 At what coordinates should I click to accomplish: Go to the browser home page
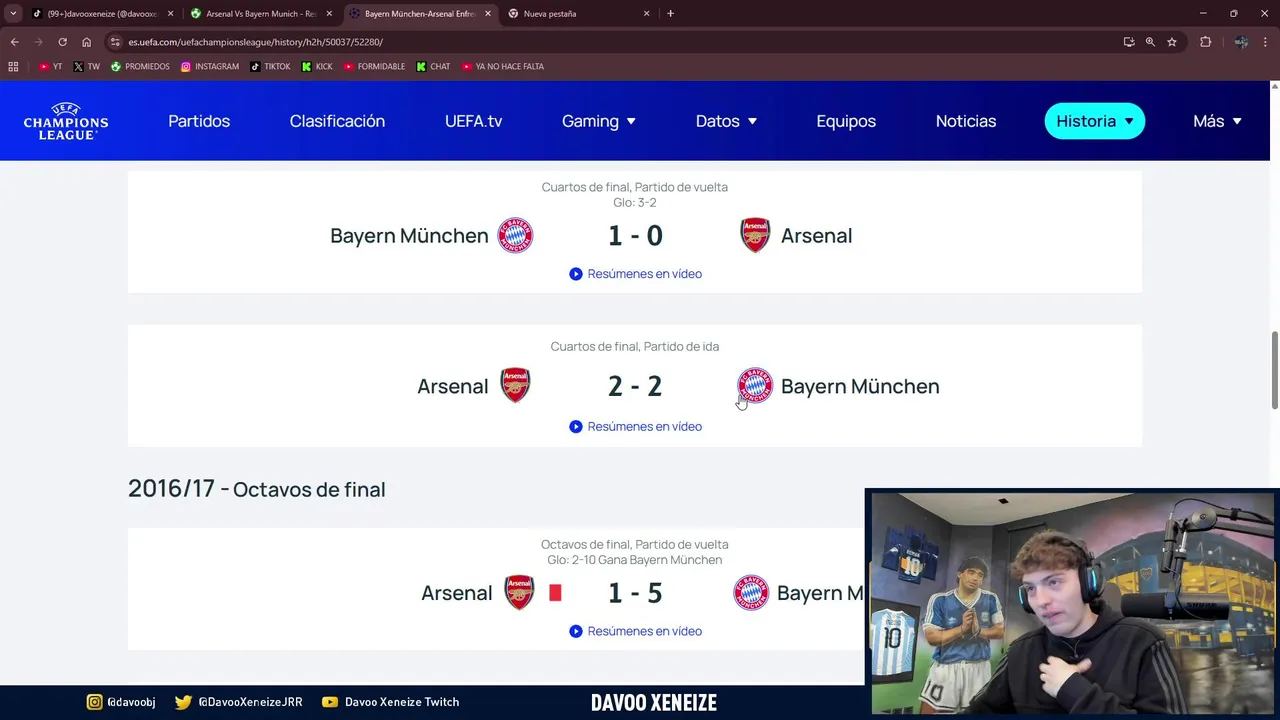click(87, 42)
